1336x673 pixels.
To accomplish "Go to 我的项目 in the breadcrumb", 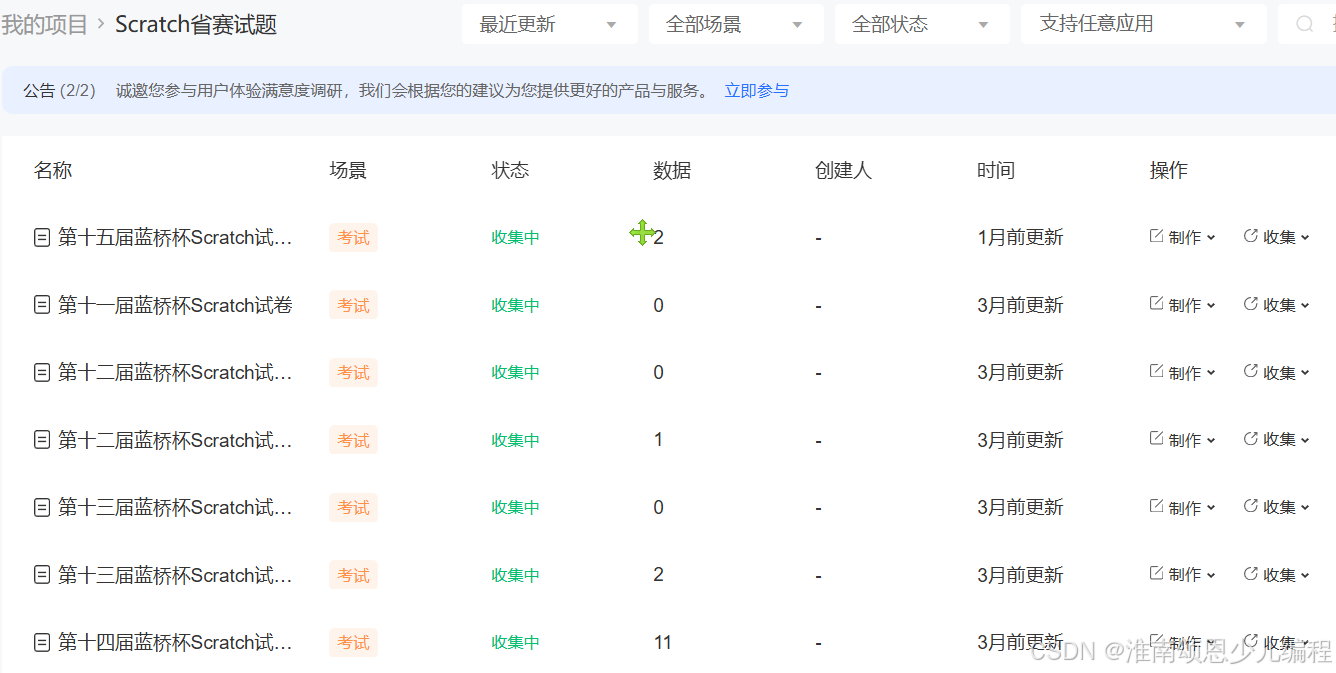I will 45,24.
